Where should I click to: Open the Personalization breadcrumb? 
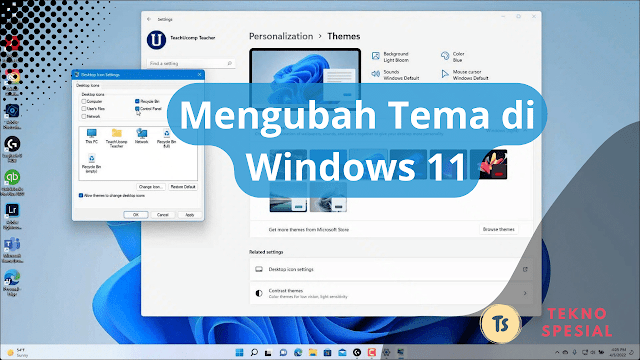point(281,36)
